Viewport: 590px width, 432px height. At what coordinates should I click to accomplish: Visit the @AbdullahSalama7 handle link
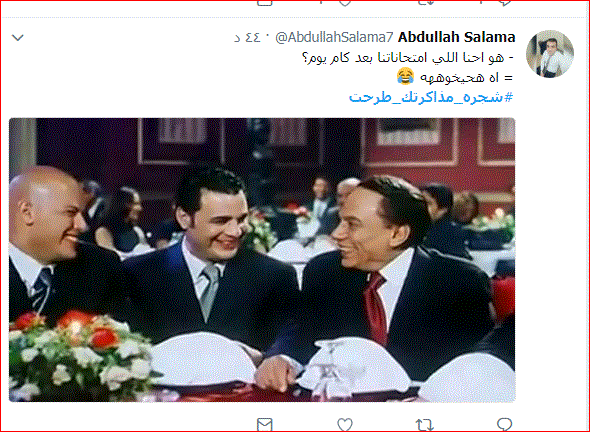[334, 38]
